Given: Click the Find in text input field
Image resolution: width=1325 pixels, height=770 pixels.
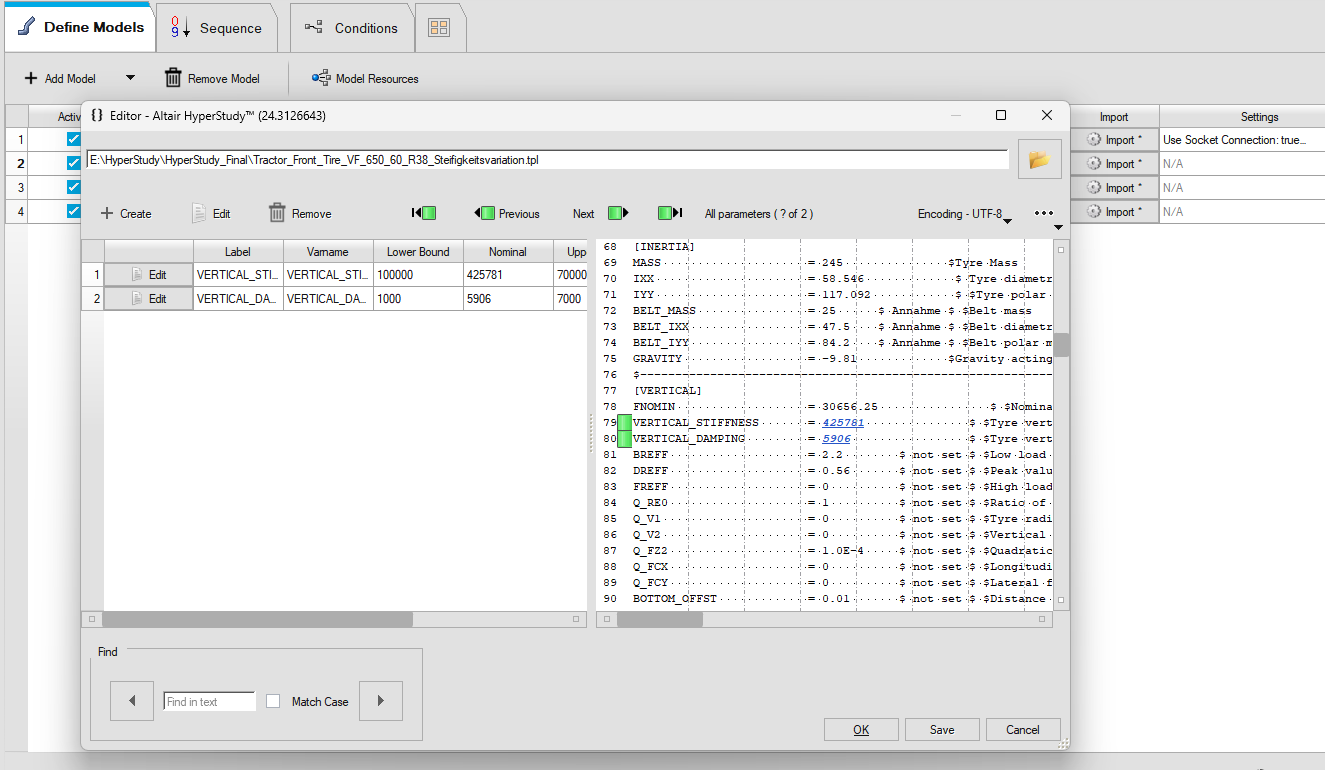Looking at the screenshot, I should coord(209,702).
